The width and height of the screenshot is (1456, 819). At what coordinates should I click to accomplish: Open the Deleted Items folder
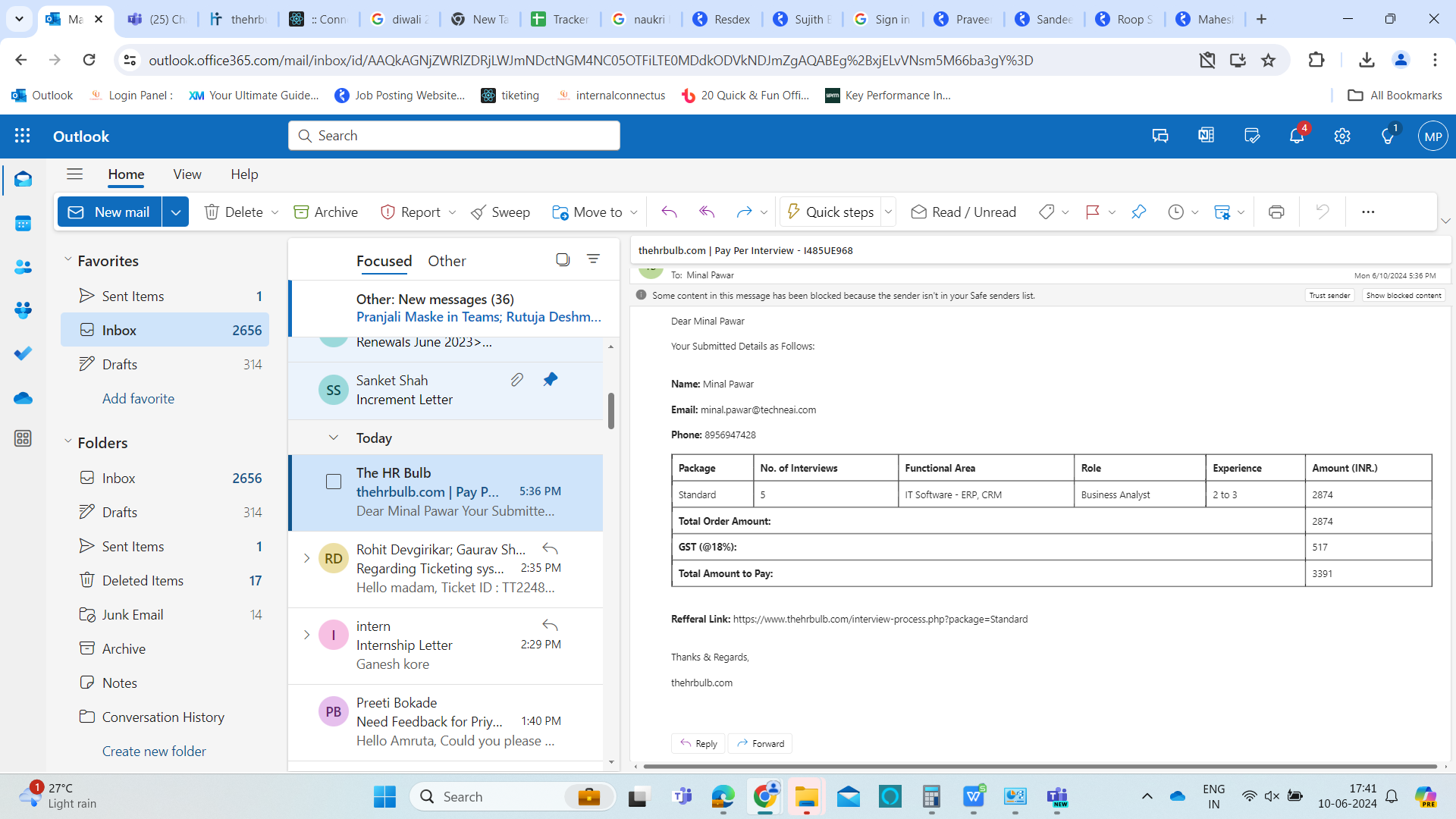(x=165, y=580)
